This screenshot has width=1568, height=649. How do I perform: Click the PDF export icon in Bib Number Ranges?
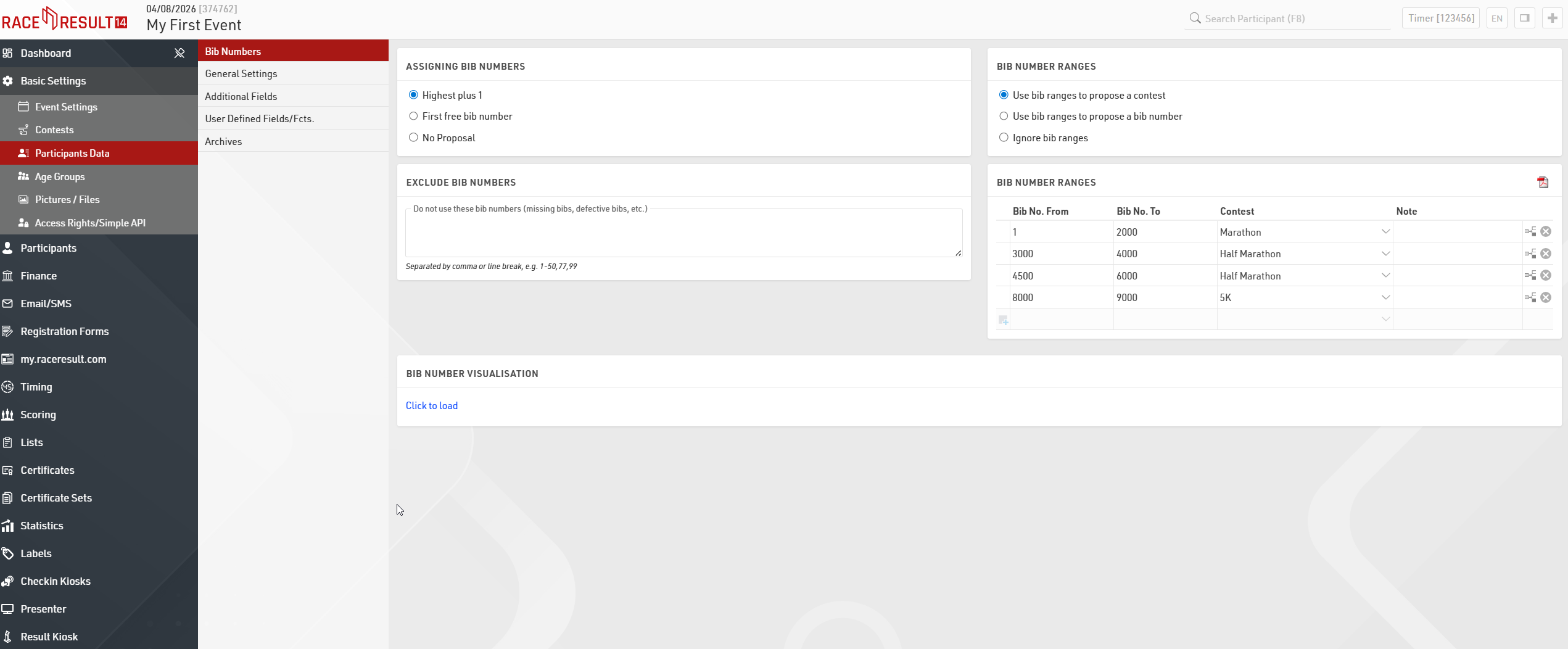click(1542, 182)
